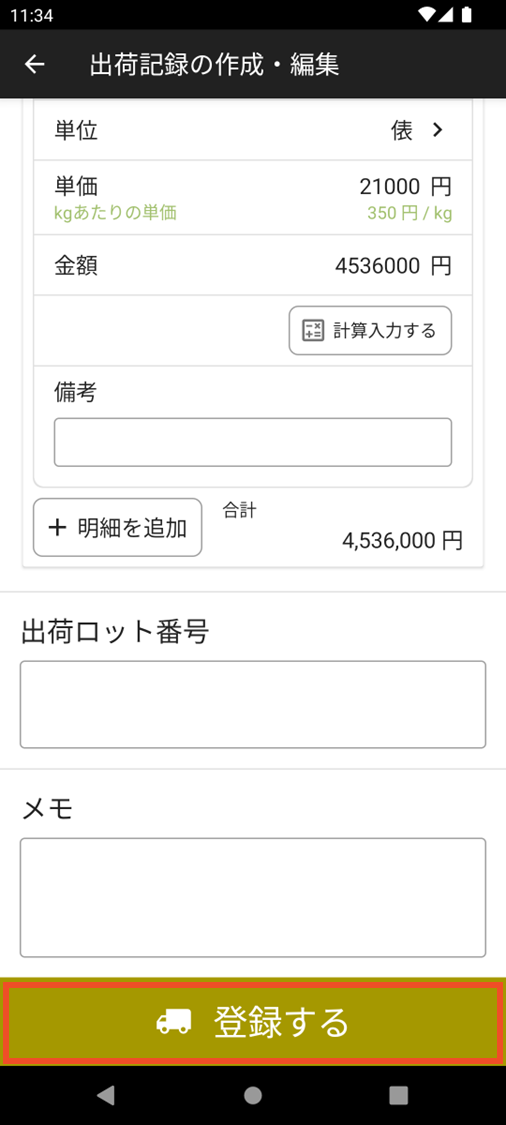The image size is (506, 1125).
Task: Tap the 350 円 / kg price text
Action: (410, 213)
